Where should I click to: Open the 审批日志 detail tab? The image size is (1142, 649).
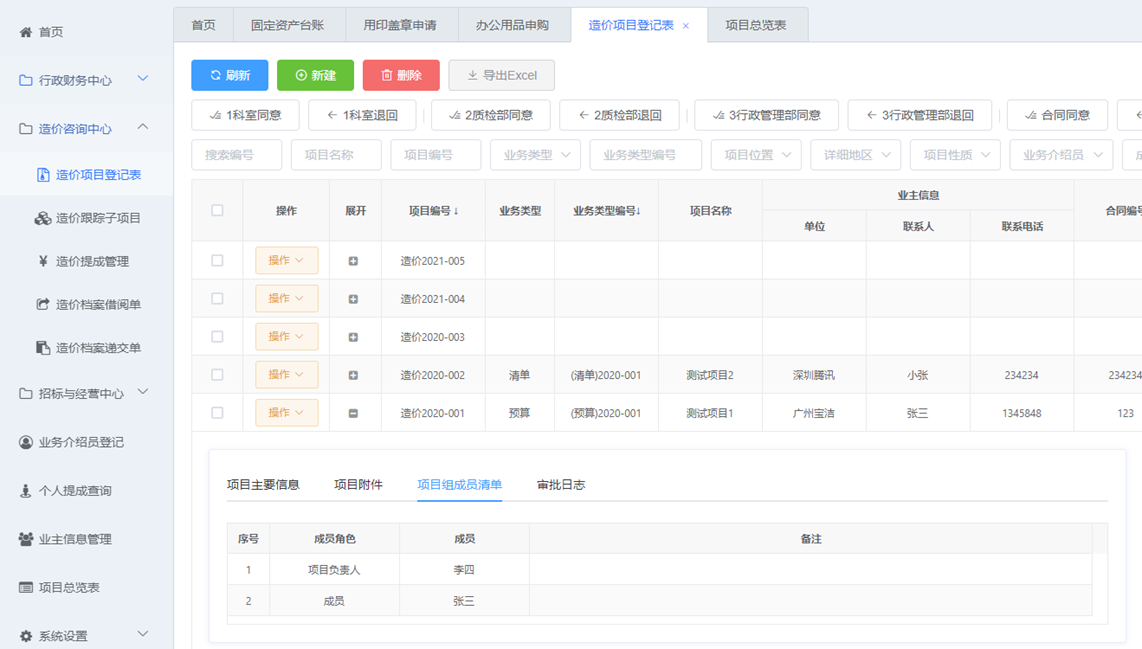(561, 484)
